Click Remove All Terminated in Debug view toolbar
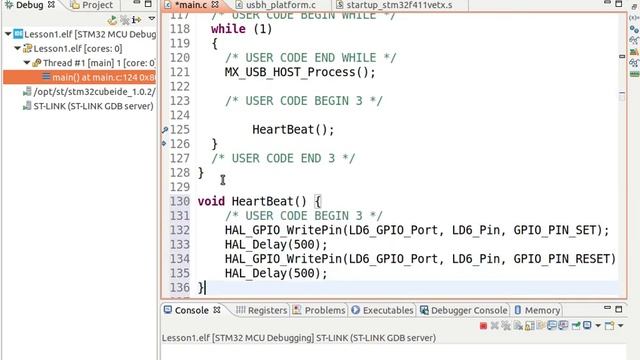640x360 pixels. (x=124, y=20)
